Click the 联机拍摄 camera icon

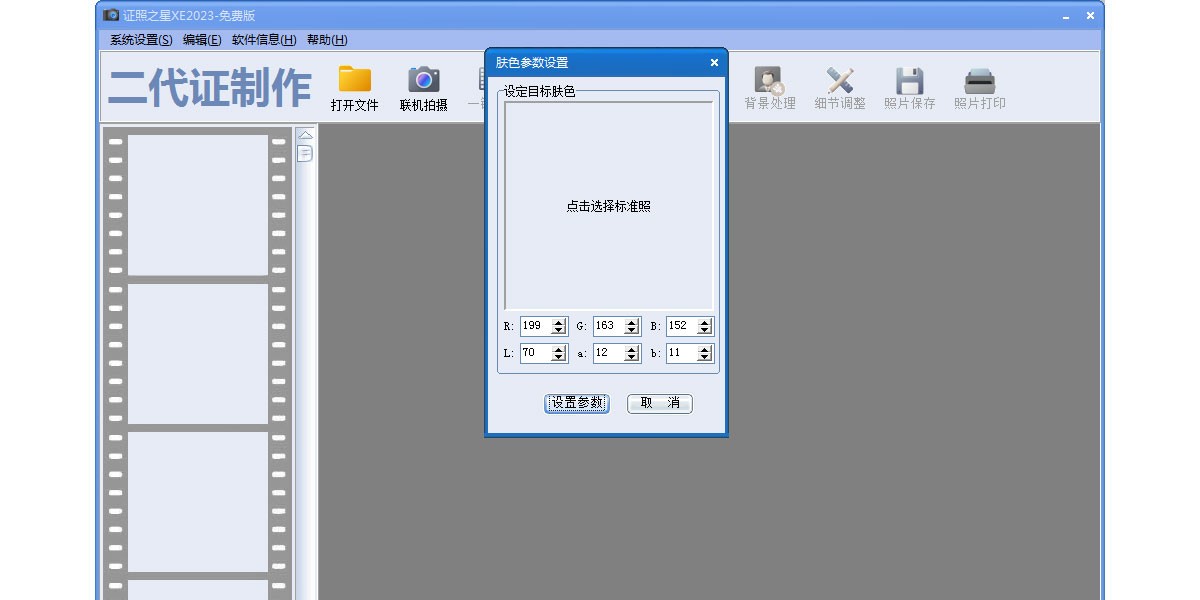(423, 81)
